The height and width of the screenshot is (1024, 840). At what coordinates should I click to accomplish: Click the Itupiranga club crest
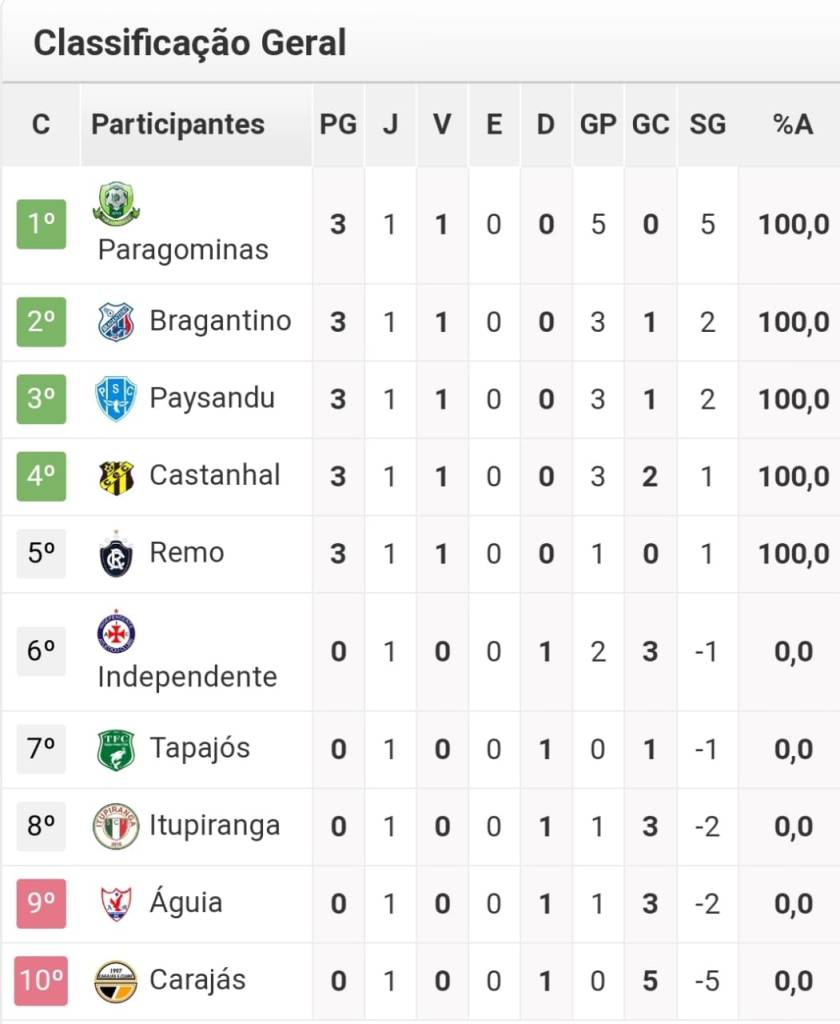[116, 826]
